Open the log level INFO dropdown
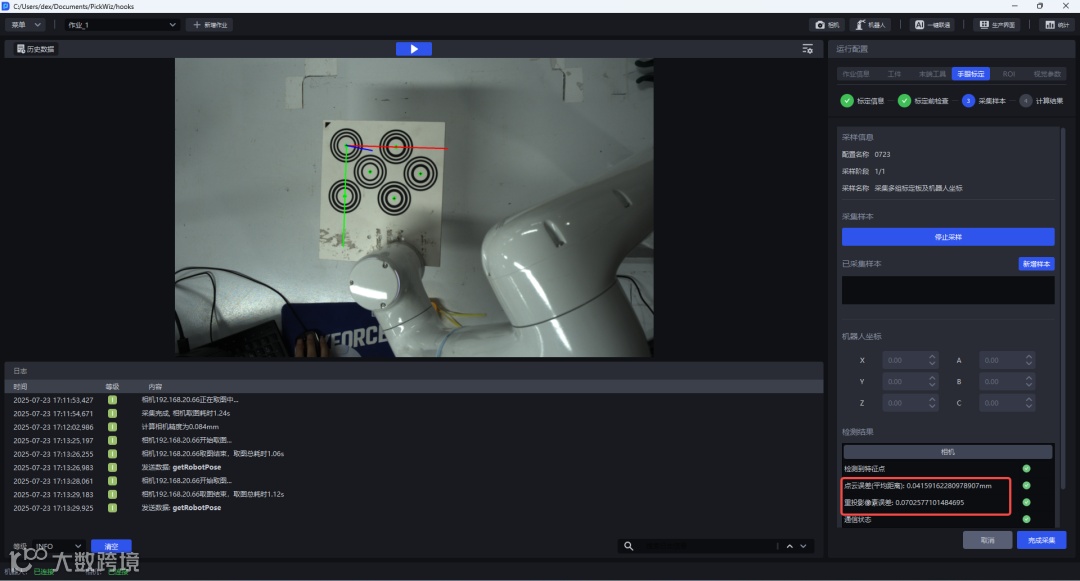 [x=58, y=546]
